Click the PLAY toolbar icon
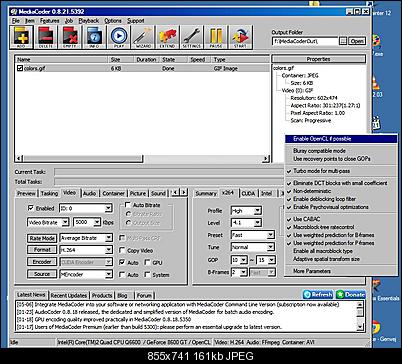This screenshot has width=402, height=364. tap(119, 37)
